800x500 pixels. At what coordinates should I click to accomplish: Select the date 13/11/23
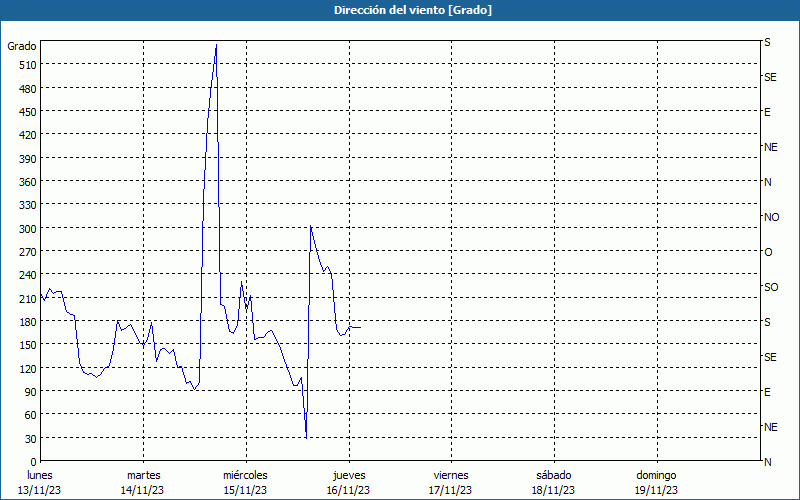tap(40, 491)
